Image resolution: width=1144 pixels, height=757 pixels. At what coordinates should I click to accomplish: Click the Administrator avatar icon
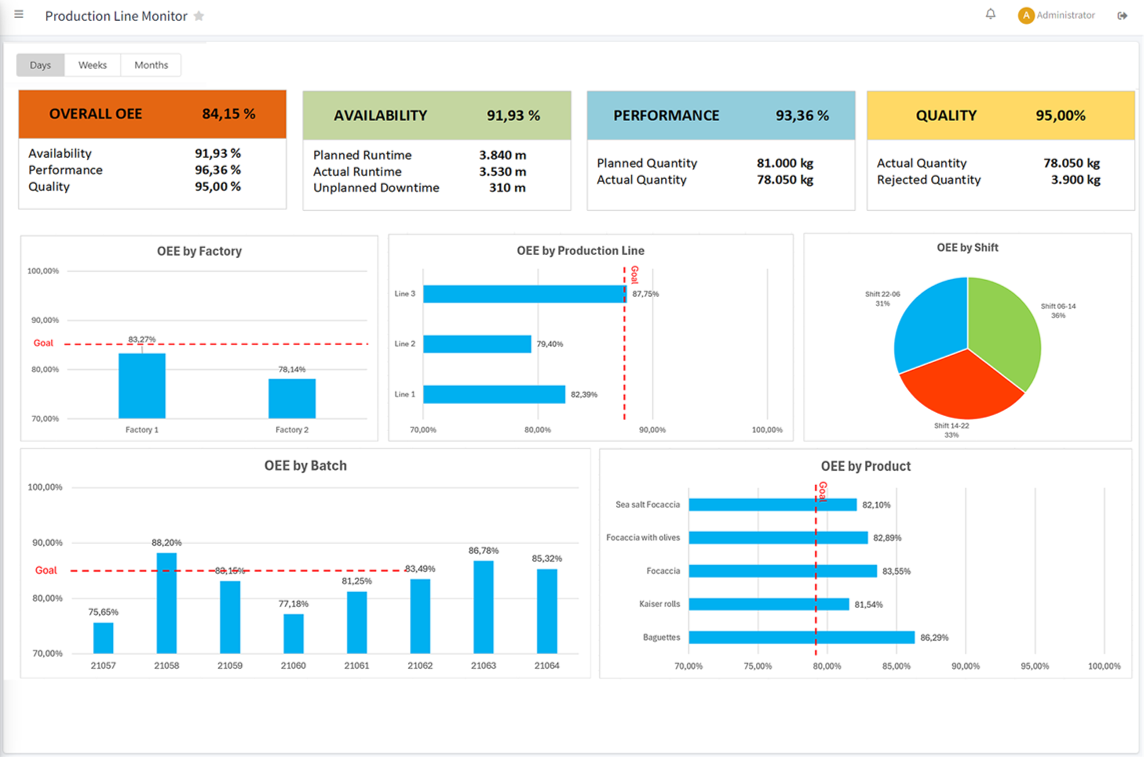coord(1025,16)
